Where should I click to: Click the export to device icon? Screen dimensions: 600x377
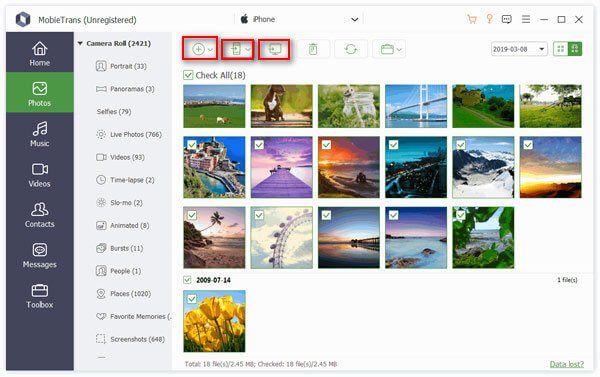click(236, 49)
